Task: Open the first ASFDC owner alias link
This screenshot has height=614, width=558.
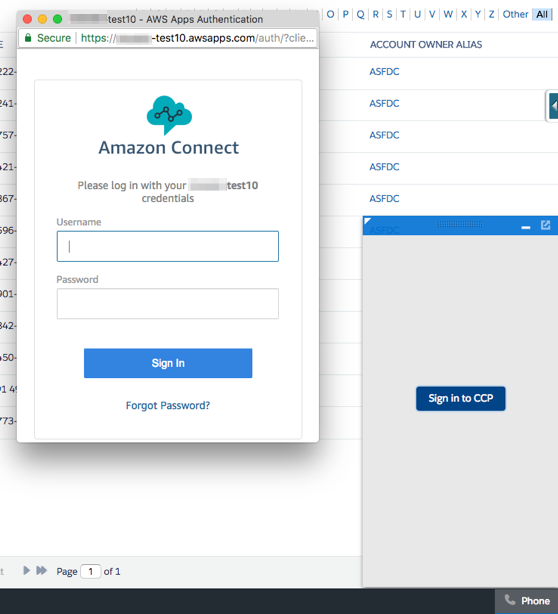Action: tap(384, 72)
